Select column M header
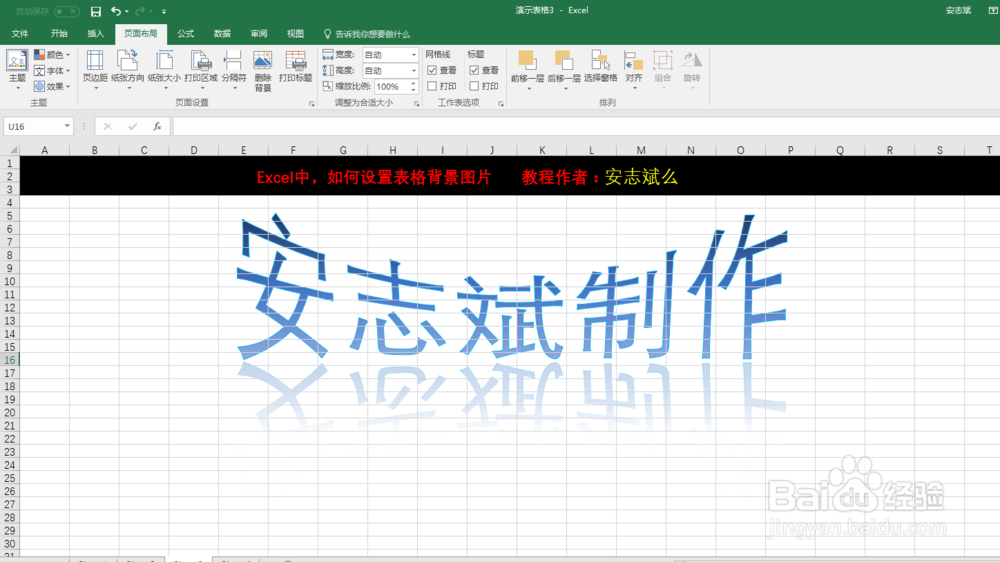This screenshot has width=1000, height=562. (x=641, y=150)
